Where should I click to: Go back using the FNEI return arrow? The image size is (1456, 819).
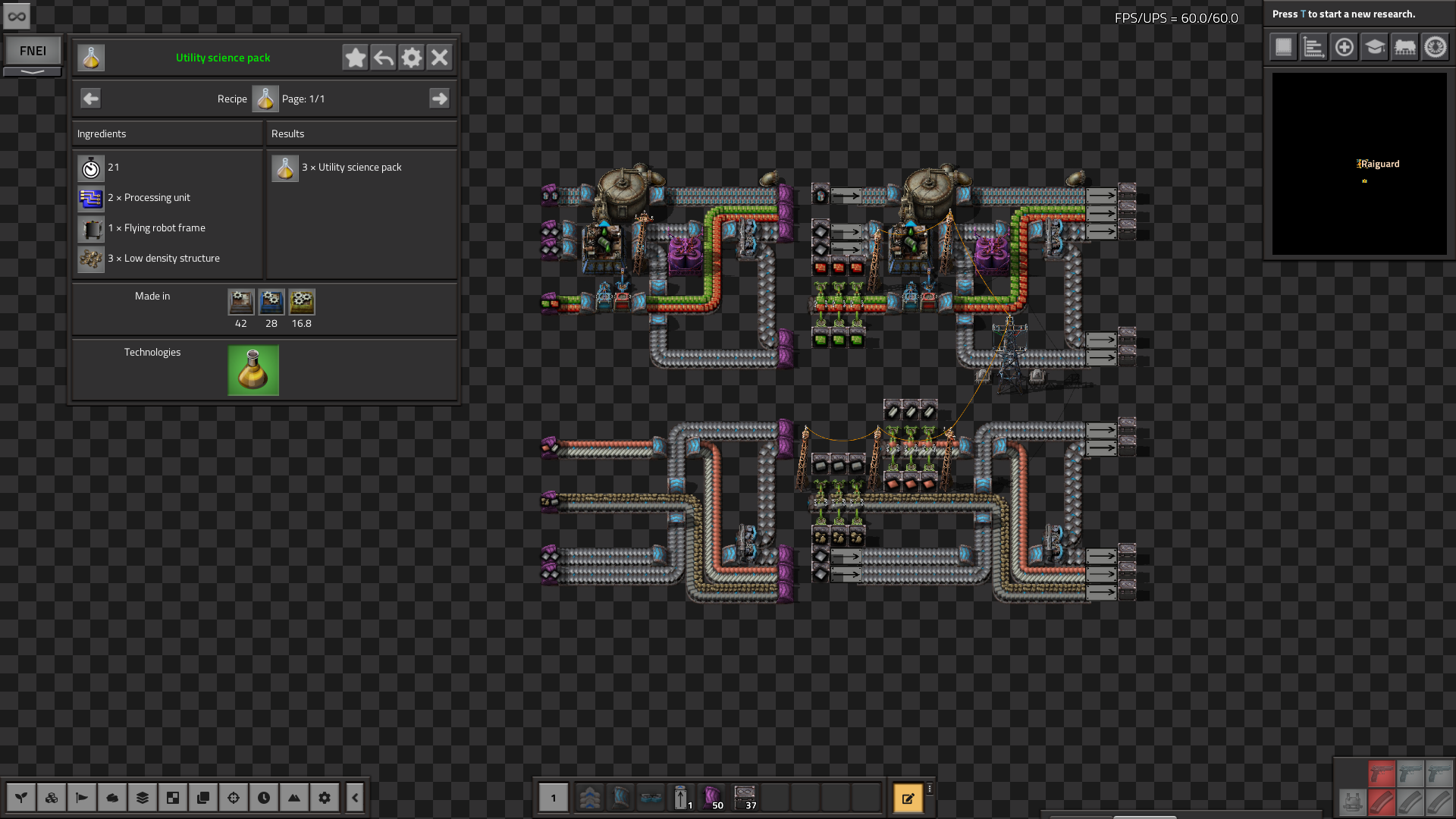coord(384,58)
